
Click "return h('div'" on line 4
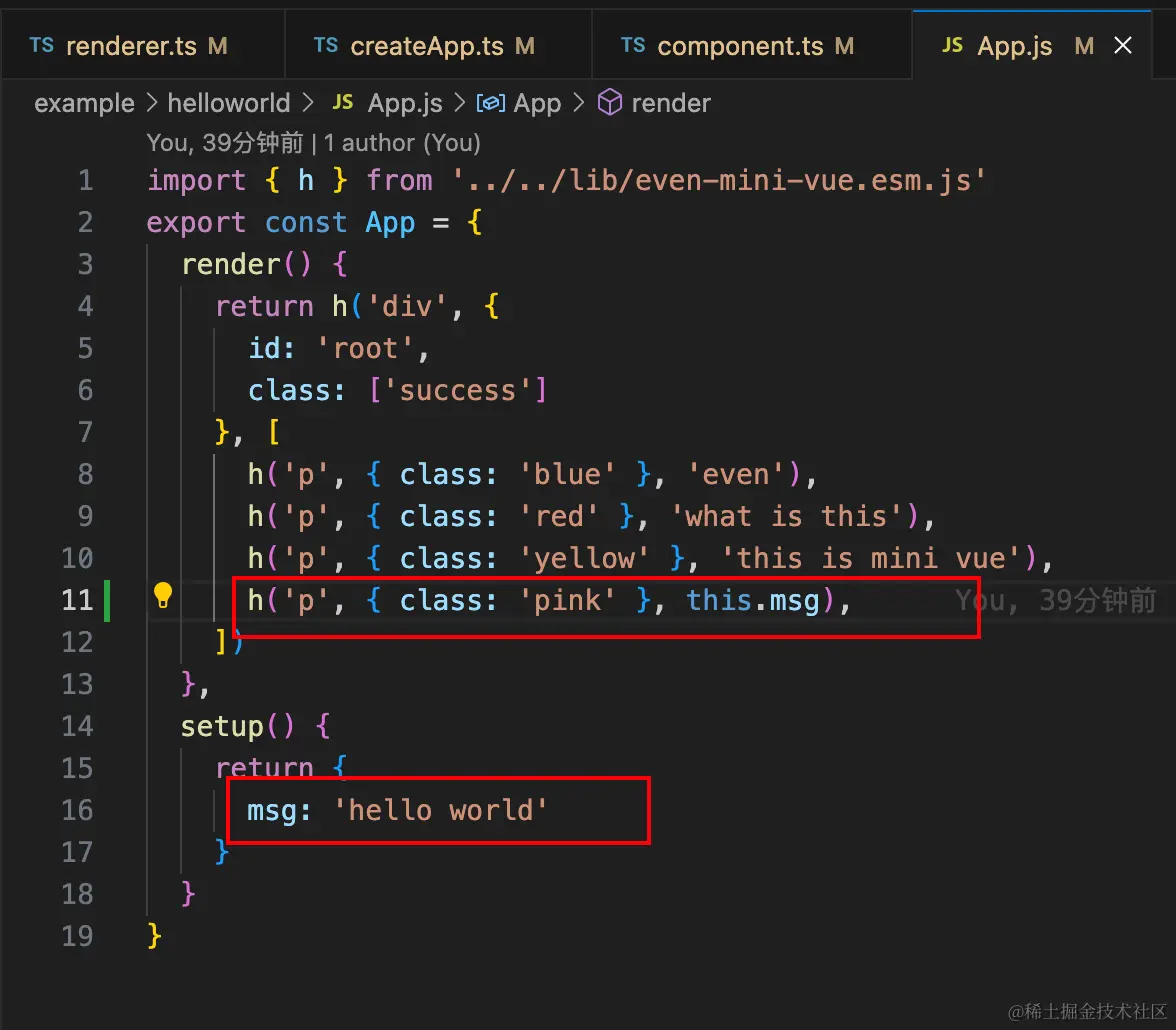331,307
